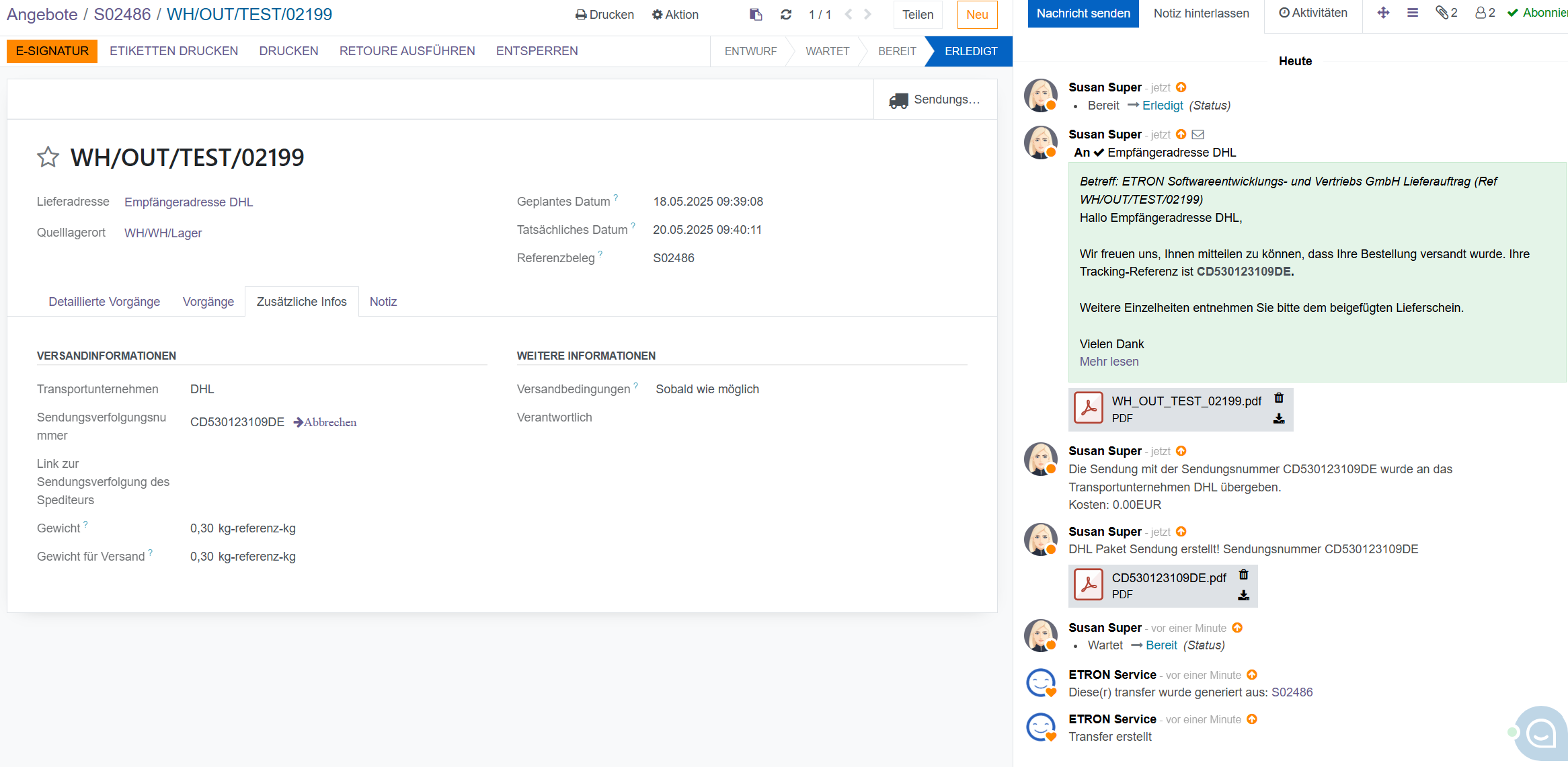This screenshot has height=767, width=1568.
Task: Open the followers list icon
Action: click(x=1485, y=13)
